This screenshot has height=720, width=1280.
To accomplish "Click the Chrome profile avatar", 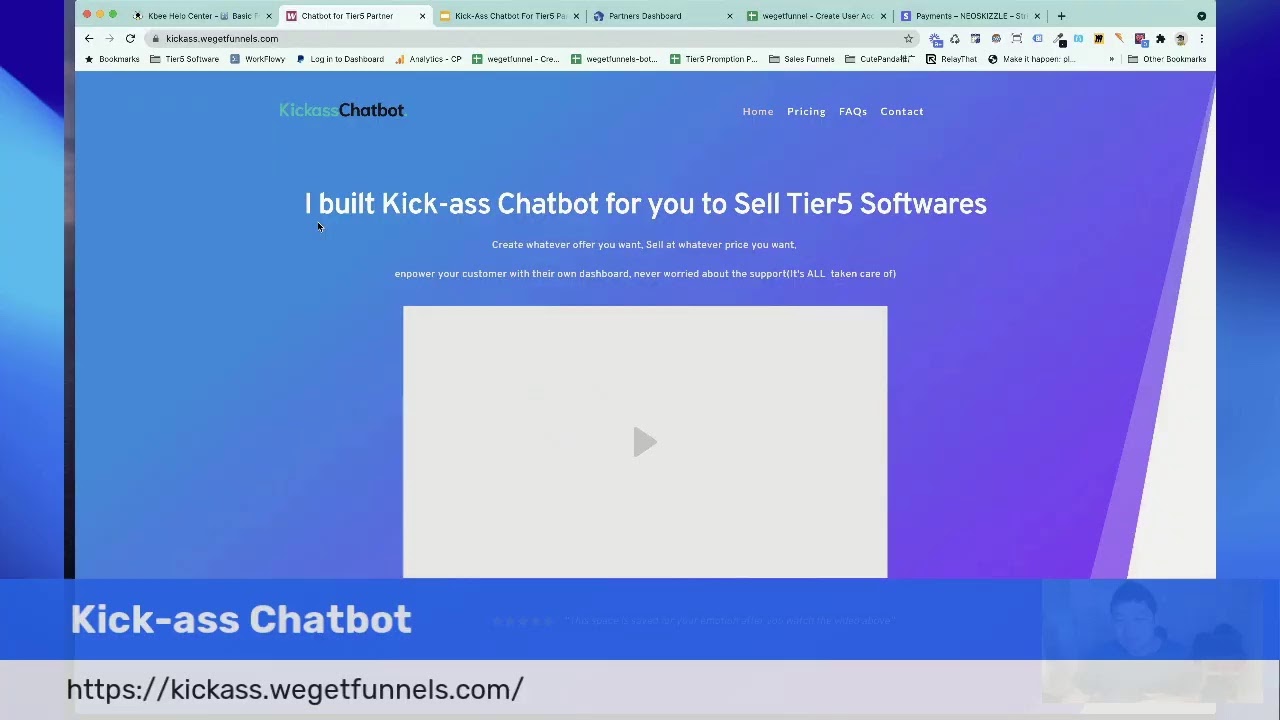I will (1181, 38).
